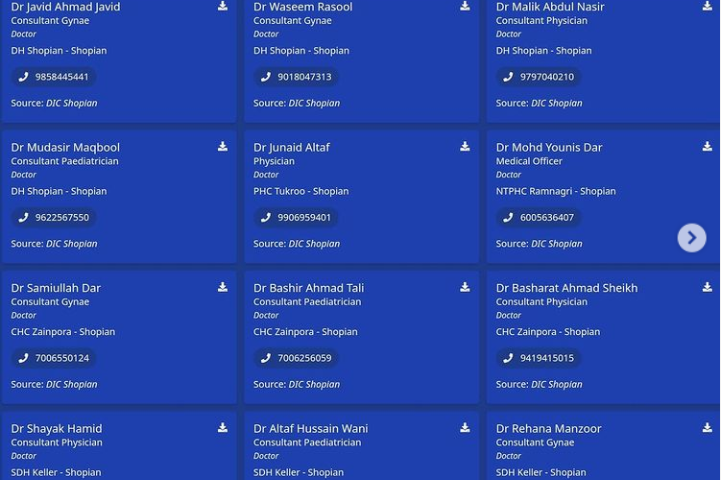Download Dr Javid Ahmad Javid's contact card
The height and width of the screenshot is (480, 721).
pos(222,6)
